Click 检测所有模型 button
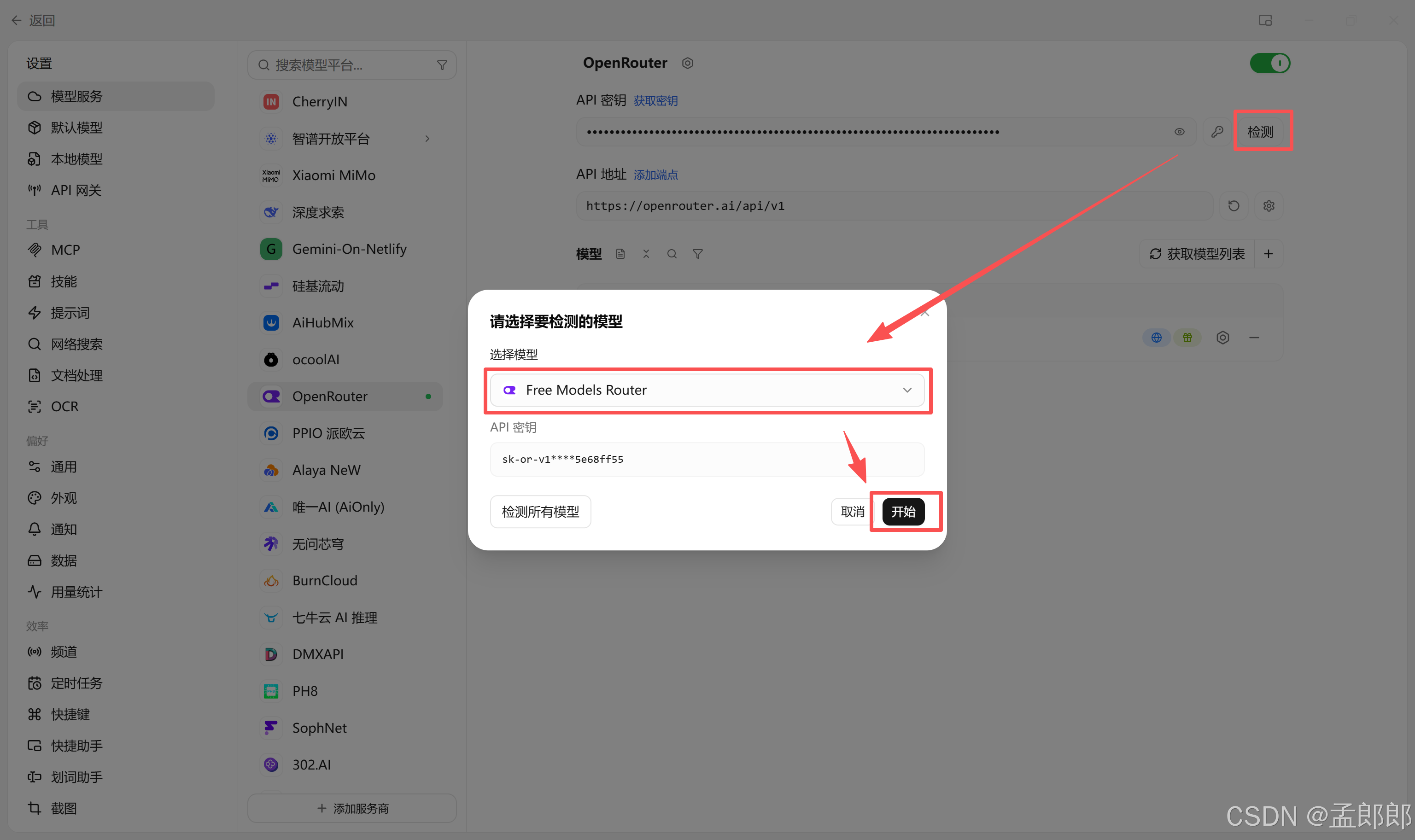This screenshot has width=1415, height=840. click(x=541, y=512)
